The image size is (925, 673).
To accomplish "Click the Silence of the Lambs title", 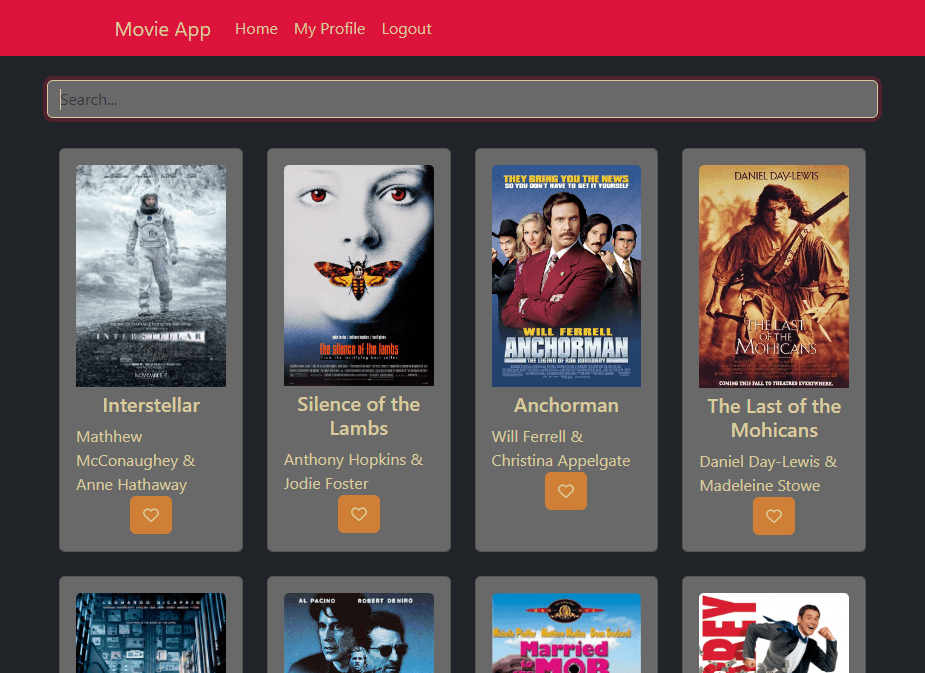I will (x=358, y=416).
